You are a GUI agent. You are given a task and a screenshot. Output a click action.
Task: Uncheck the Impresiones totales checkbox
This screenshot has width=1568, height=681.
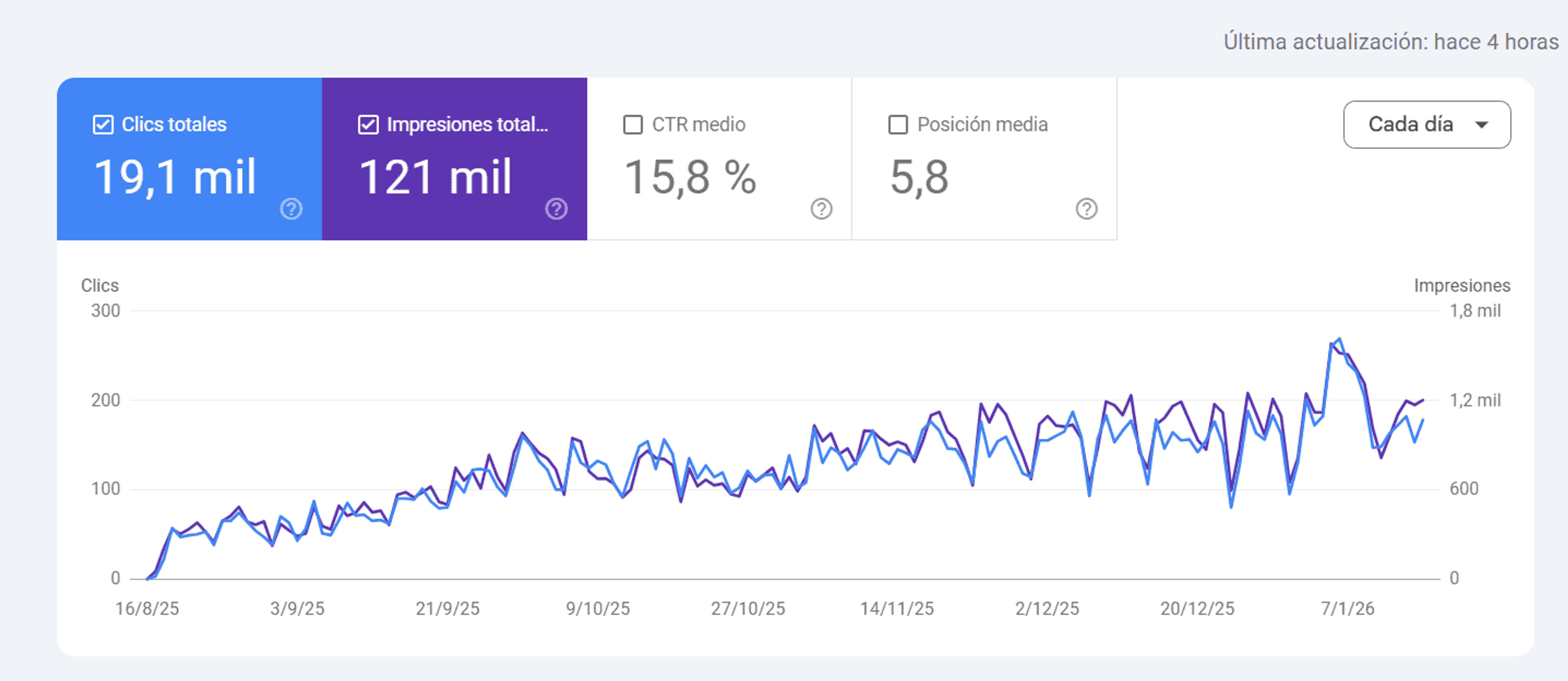pyautogui.click(x=368, y=125)
